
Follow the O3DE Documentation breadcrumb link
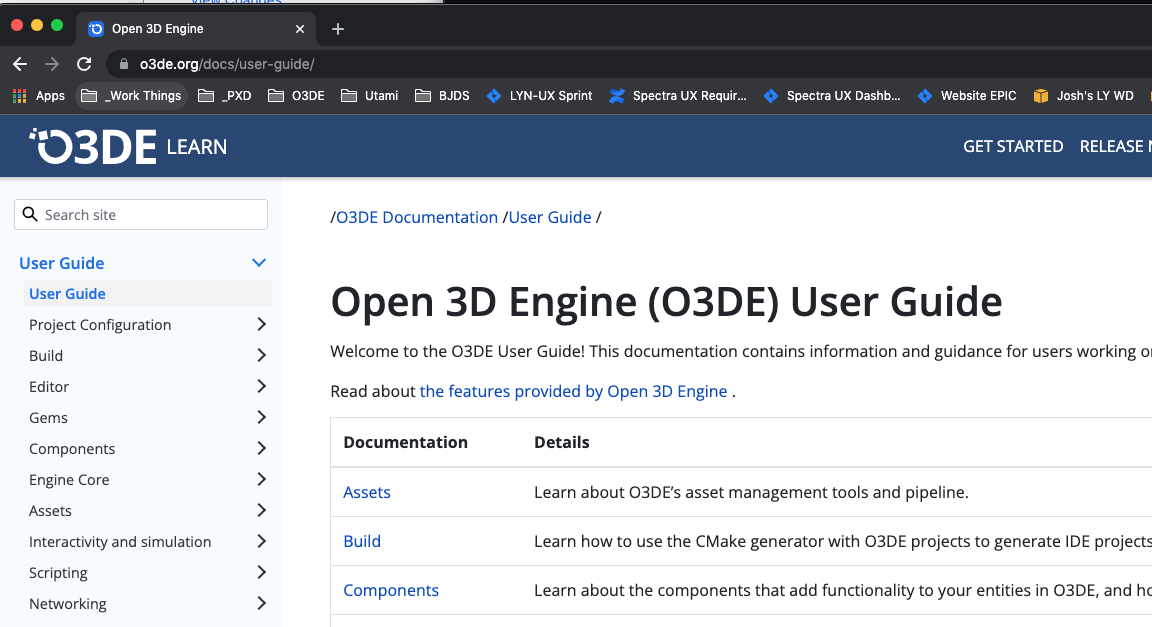coord(417,218)
